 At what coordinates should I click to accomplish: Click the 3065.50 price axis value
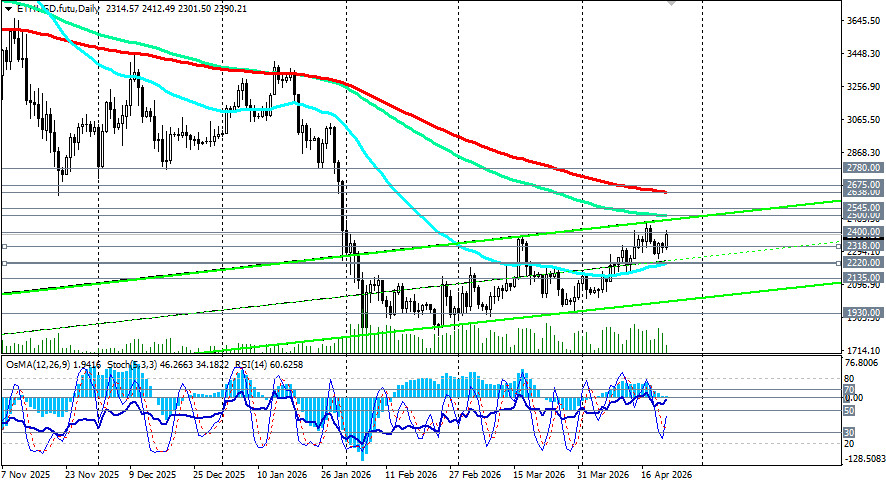click(863, 120)
